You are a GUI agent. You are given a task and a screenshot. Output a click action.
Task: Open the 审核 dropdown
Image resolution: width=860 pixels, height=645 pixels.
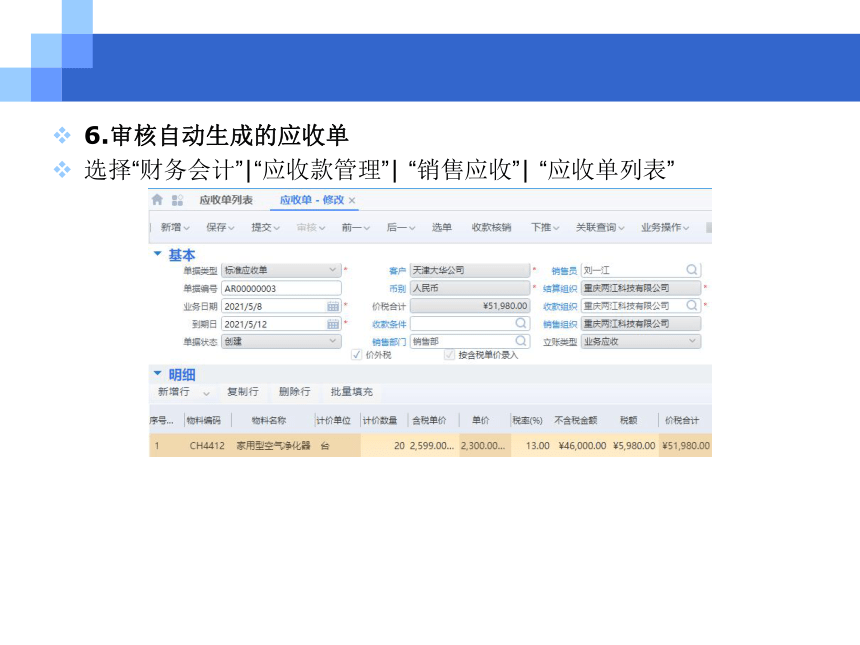pyautogui.click(x=311, y=227)
